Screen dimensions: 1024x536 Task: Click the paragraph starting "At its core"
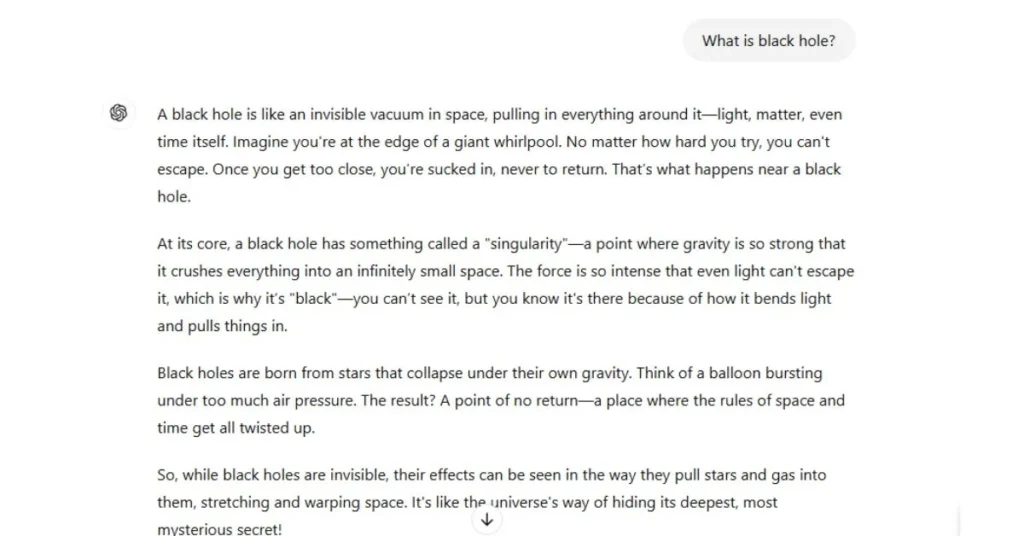click(505, 285)
